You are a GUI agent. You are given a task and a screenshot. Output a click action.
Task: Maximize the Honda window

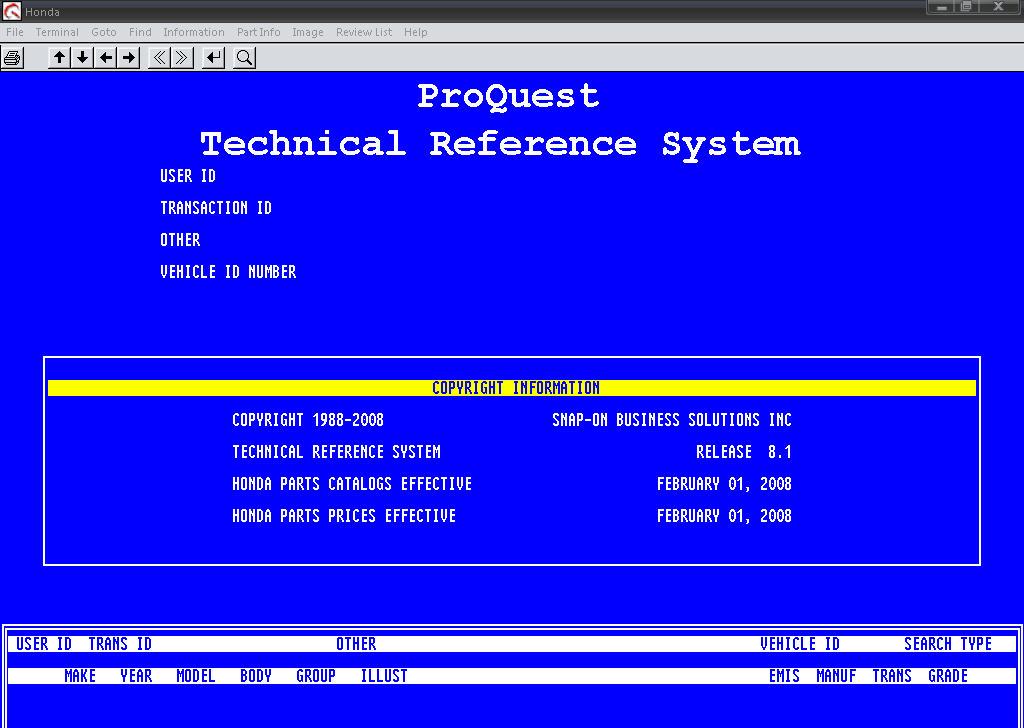point(967,7)
